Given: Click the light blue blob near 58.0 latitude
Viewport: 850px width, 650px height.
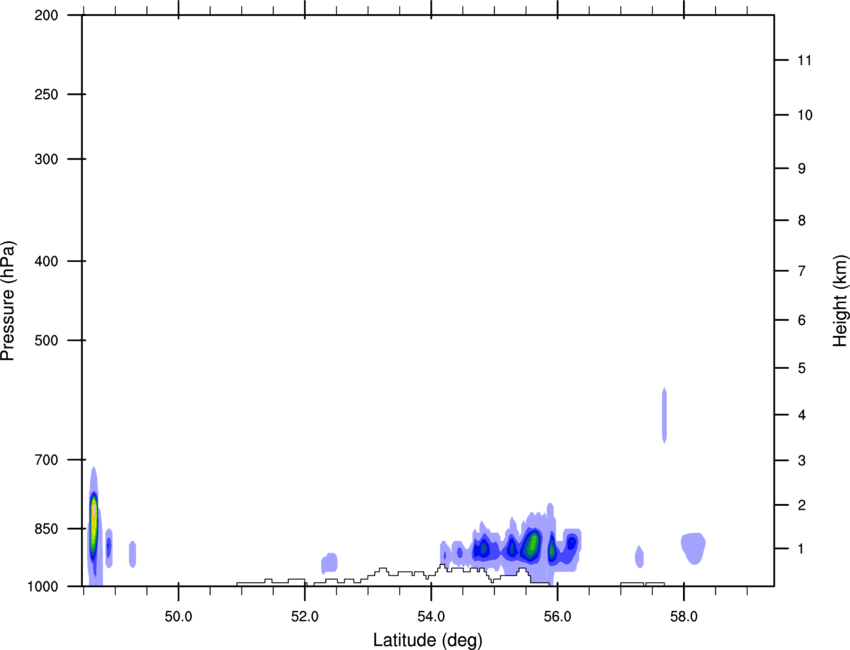Looking at the screenshot, I should click(x=693, y=548).
